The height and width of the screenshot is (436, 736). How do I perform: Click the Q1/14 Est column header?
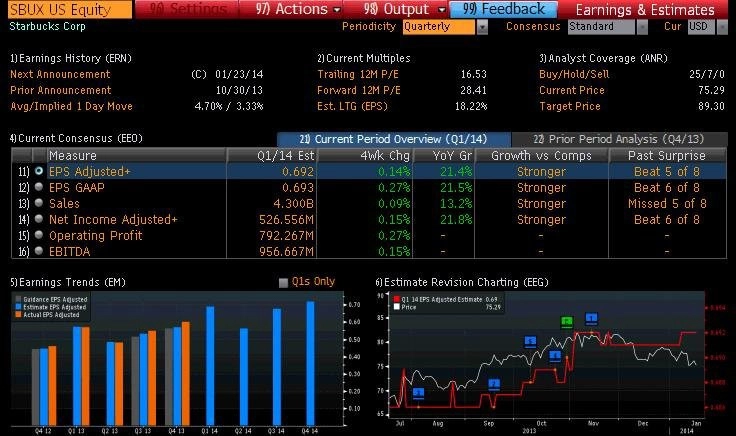[x=272, y=155]
